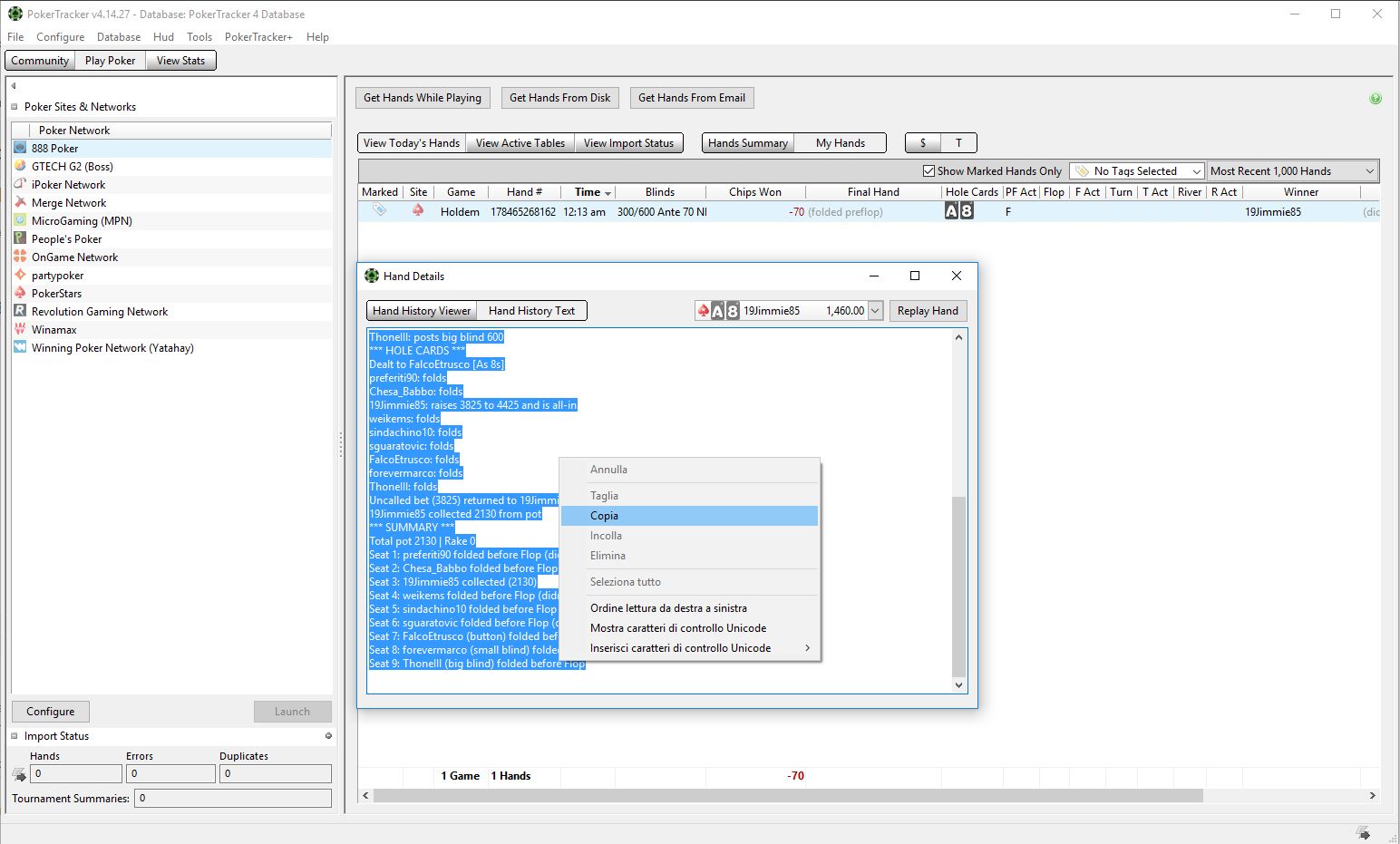Open the Most Recent 1,000 Hands dropdown

[1292, 170]
